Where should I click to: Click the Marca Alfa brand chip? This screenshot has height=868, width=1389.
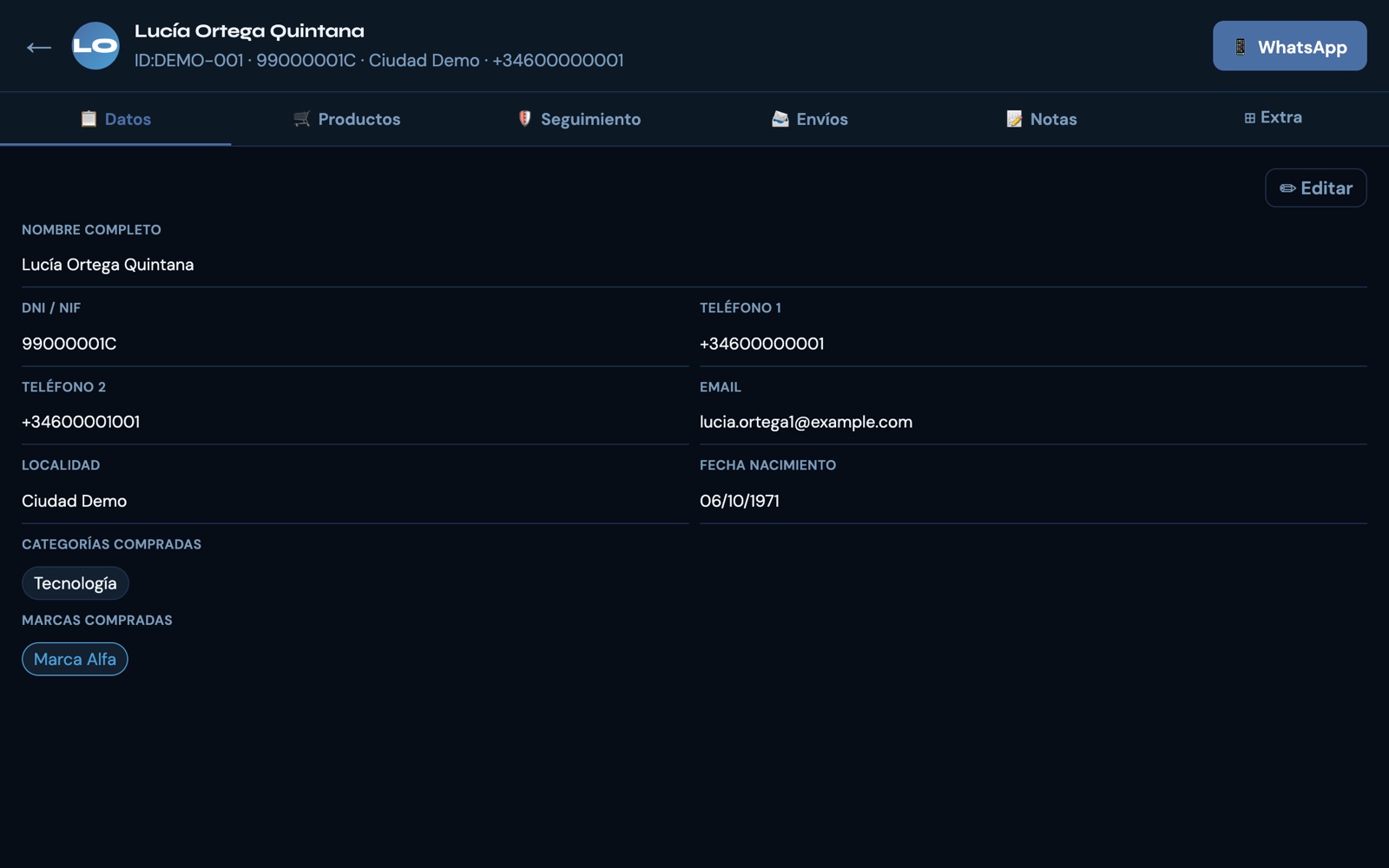[x=75, y=659]
